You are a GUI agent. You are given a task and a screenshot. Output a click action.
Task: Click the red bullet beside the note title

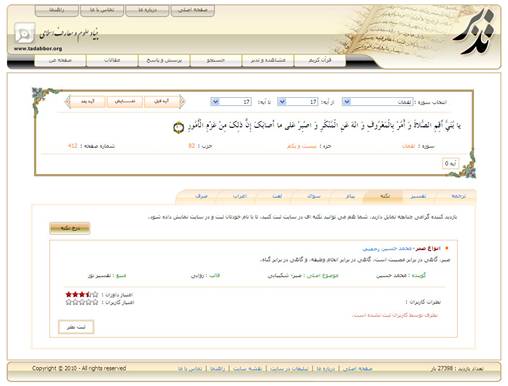pos(447,248)
